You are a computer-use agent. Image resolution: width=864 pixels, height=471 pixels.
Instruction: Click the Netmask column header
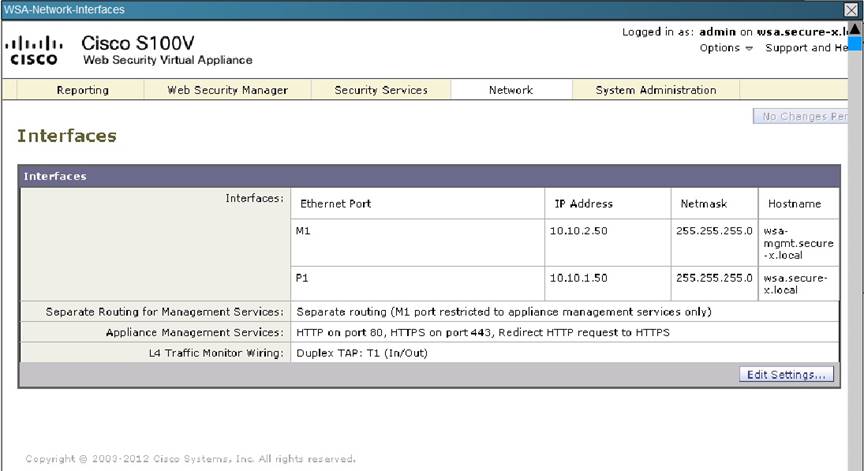tap(698, 203)
